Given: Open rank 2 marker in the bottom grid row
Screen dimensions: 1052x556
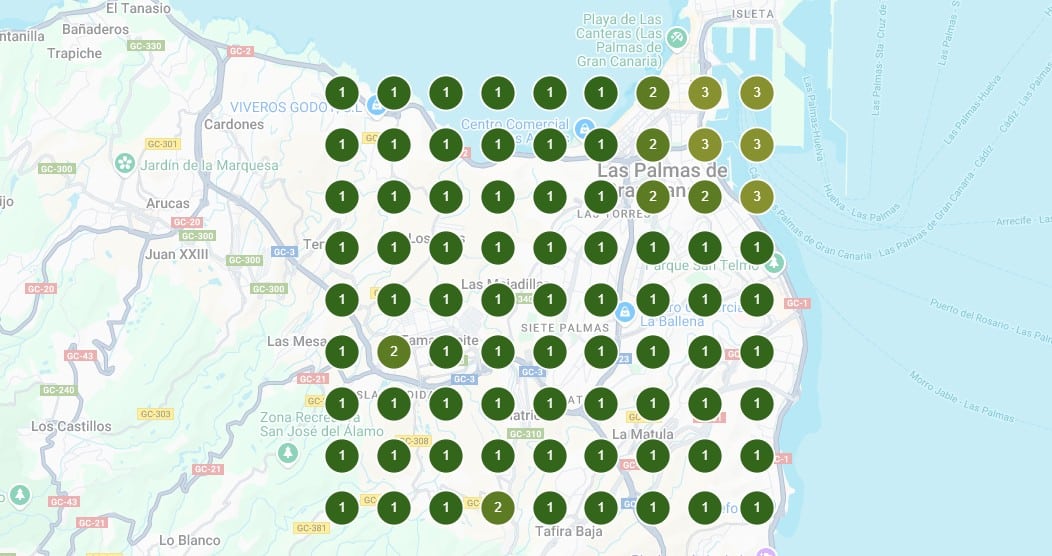Looking at the screenshot, I should coord(498,508).
